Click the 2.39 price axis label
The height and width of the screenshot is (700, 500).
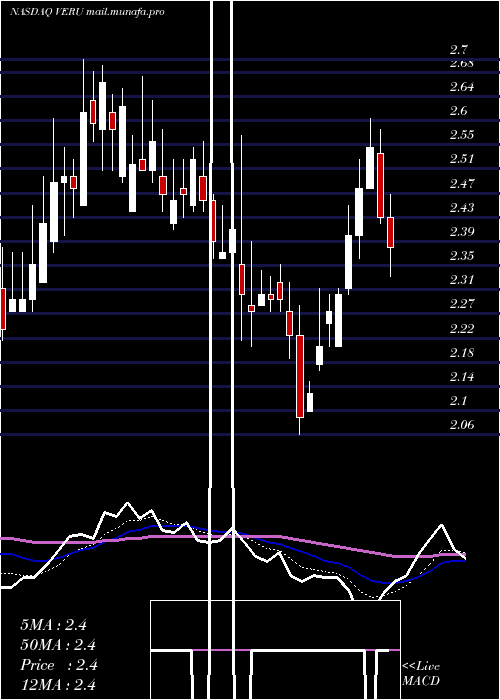[x=462, y=231]
